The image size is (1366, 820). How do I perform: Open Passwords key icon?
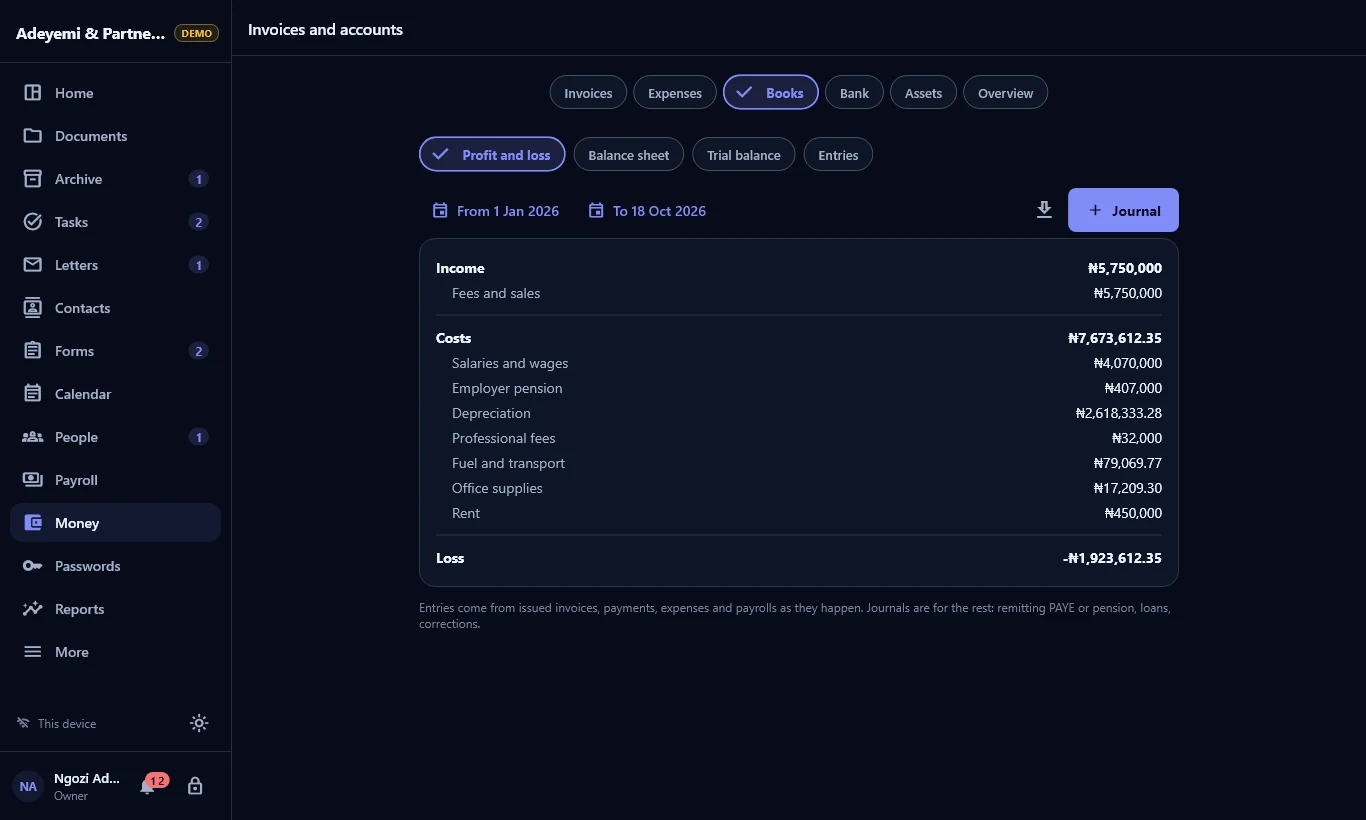(x=33, y=566)
